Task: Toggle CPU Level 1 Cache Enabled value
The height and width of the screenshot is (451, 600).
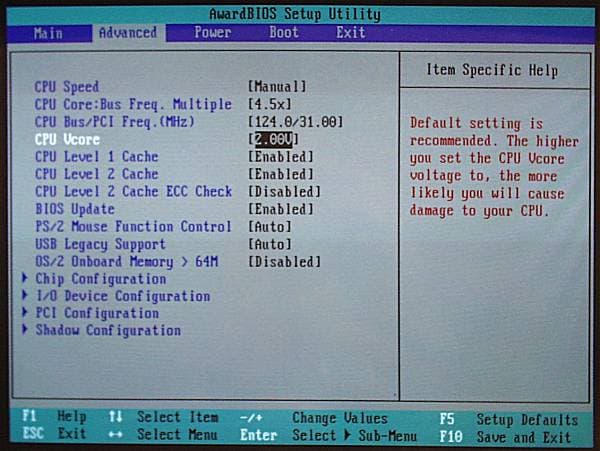Action: tap(281, 157)
